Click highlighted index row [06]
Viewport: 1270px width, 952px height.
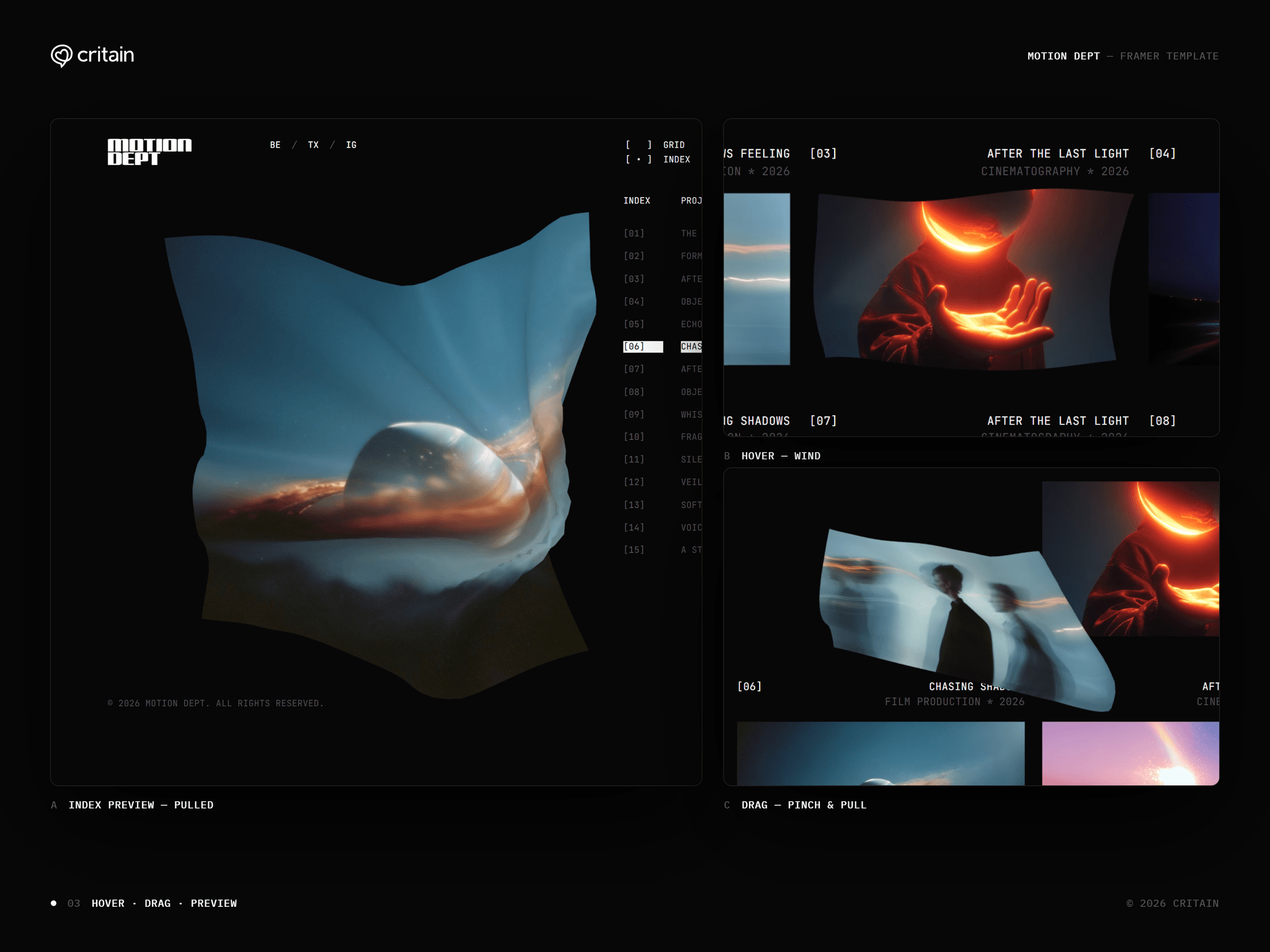[x=662, y=346]
